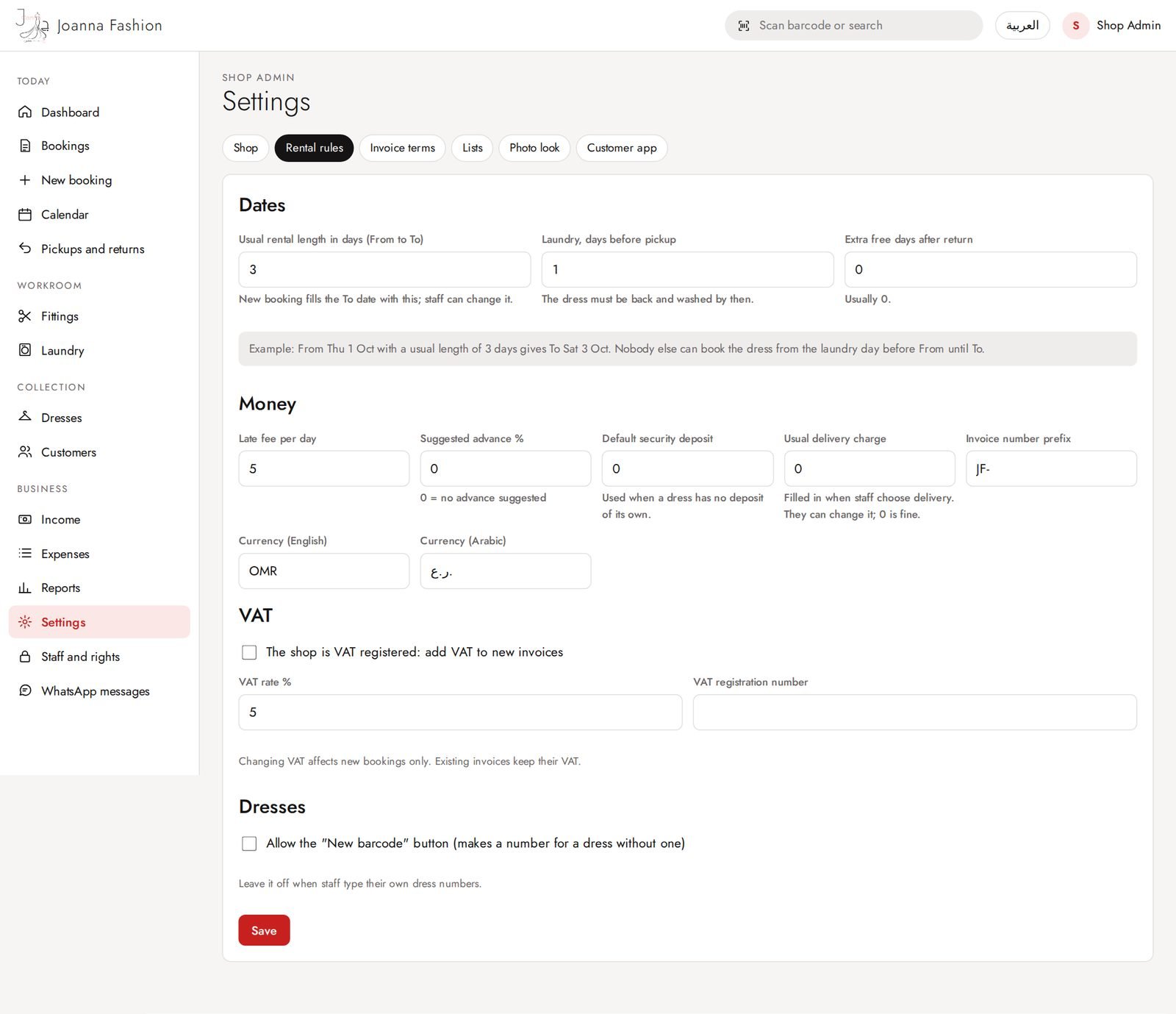Click the lock icon for Staff and rights
1176x1014 pixels.
pyautogui.click(x=25, y=657)
